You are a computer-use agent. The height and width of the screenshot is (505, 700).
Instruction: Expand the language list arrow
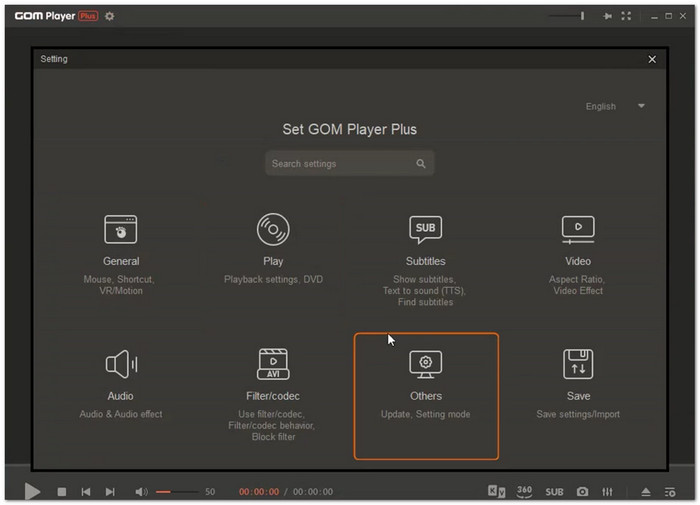[x=641, y=106]
